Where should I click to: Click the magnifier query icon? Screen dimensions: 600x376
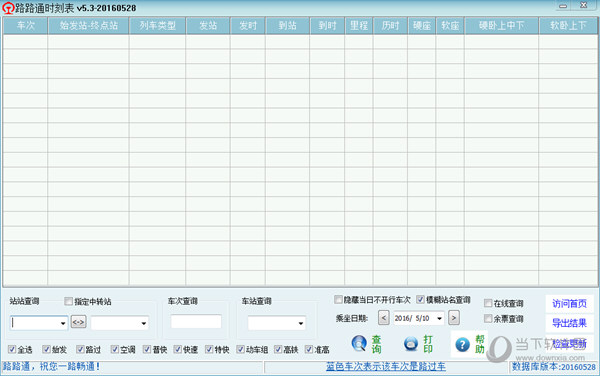[x=359, y=343]
